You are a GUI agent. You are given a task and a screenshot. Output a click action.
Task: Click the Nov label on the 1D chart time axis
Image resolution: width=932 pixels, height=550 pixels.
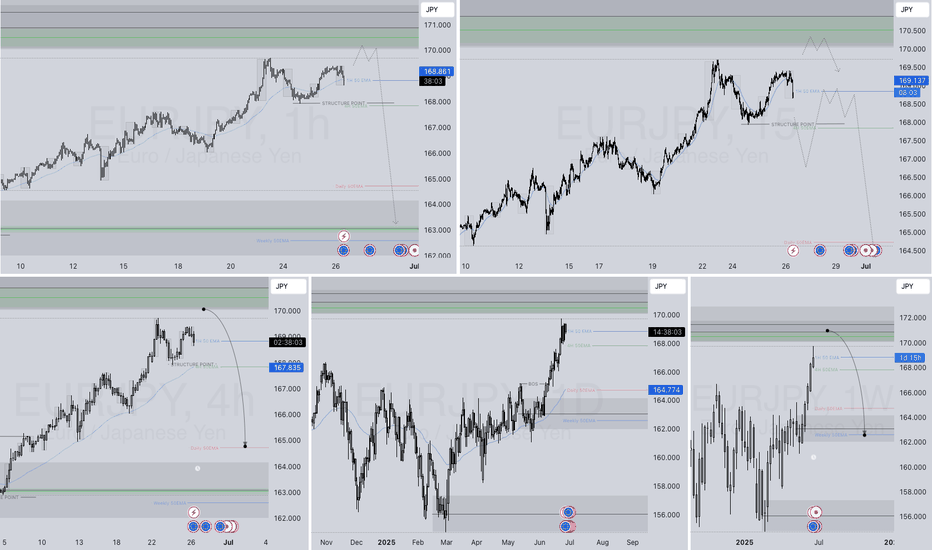click(x=326, y=542)
